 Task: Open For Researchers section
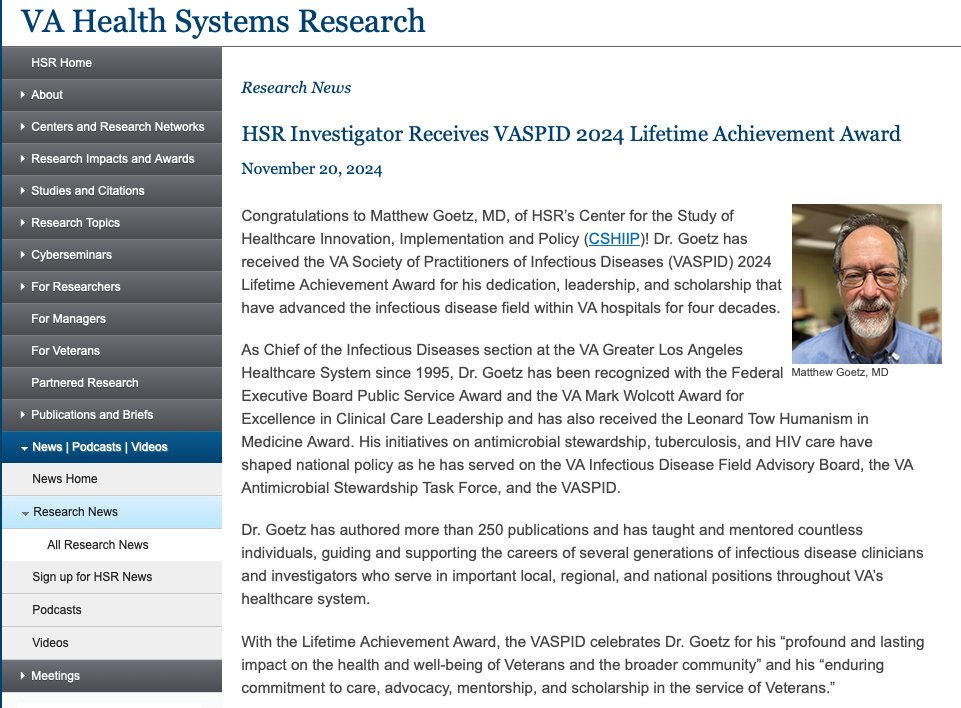75,286
